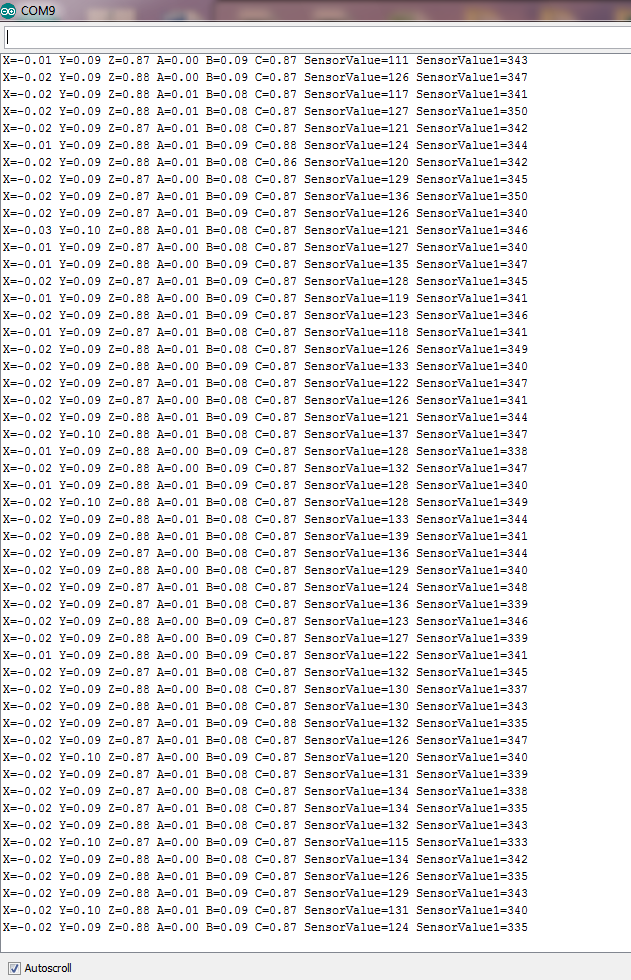The width and height of the screenshot is (631, 980).
Task: Click the SensorValue=139 reading
Action: coord(356,536)
